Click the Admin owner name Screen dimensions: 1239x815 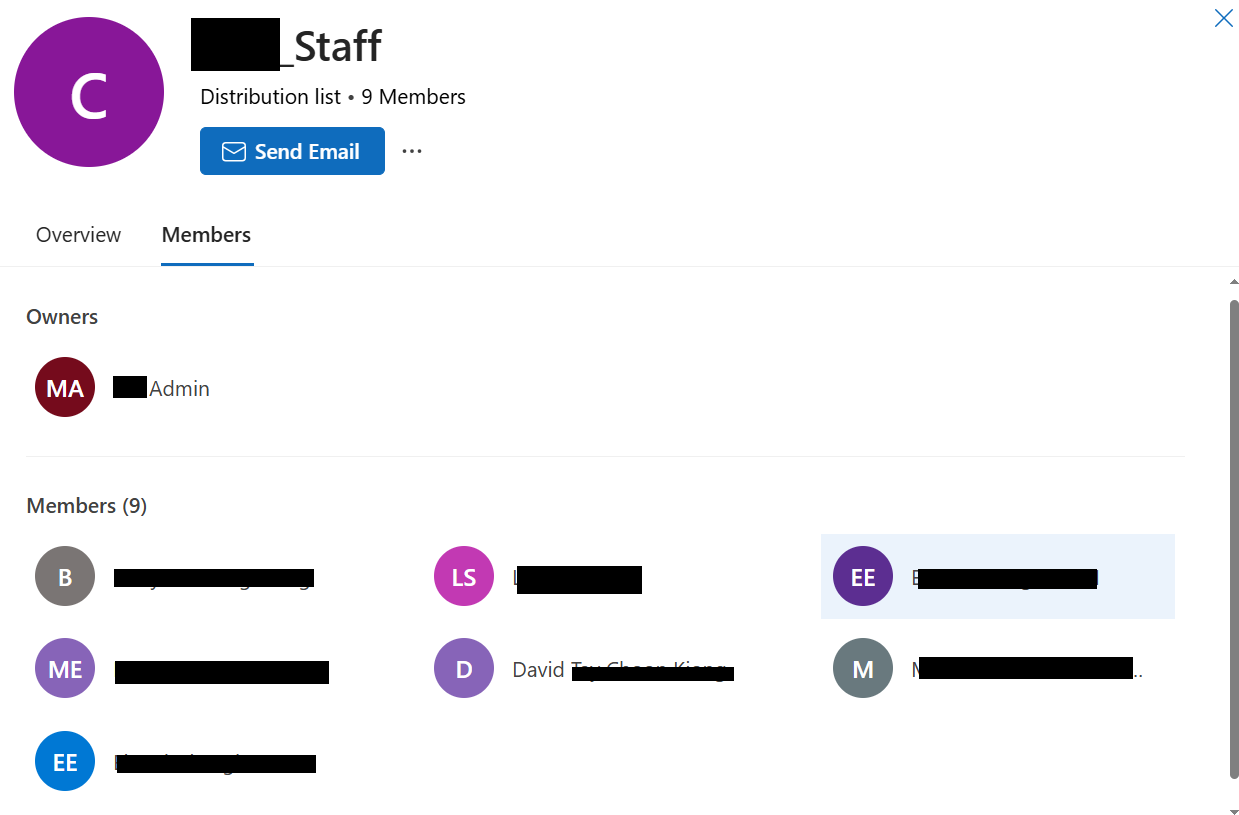click(161, 388)
